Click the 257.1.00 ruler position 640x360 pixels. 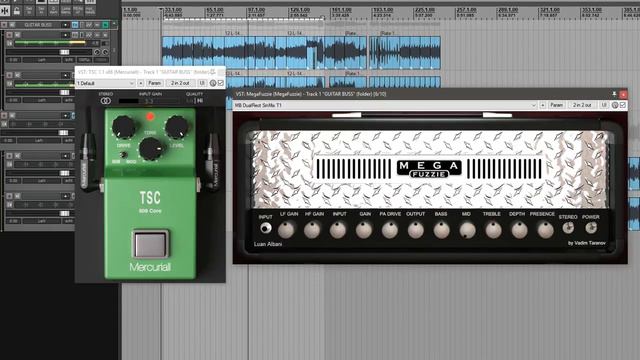pyautogui.click(x=466, y=9)
